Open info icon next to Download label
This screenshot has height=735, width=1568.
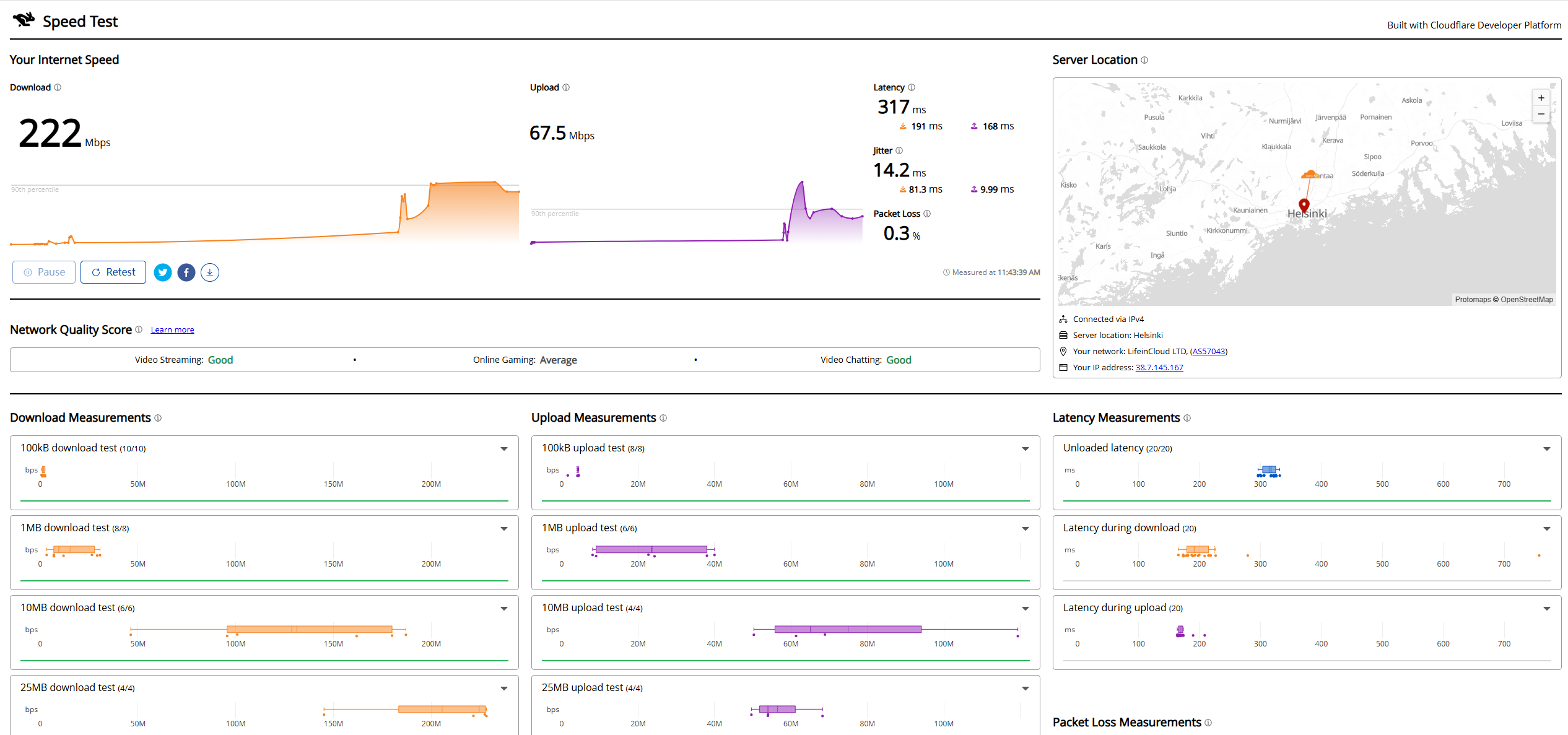click(58, 87)
